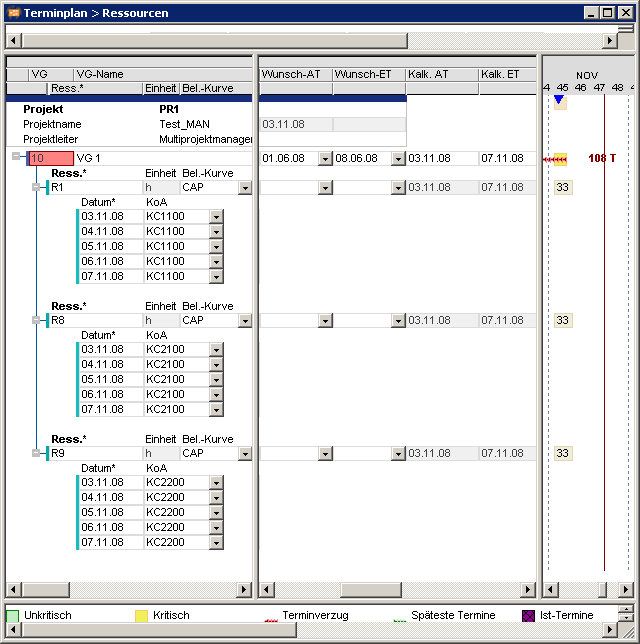Open Wunsch-AT date dropdown for VG 1
Screen dimensions: 640x644
(x=325, y=159)
